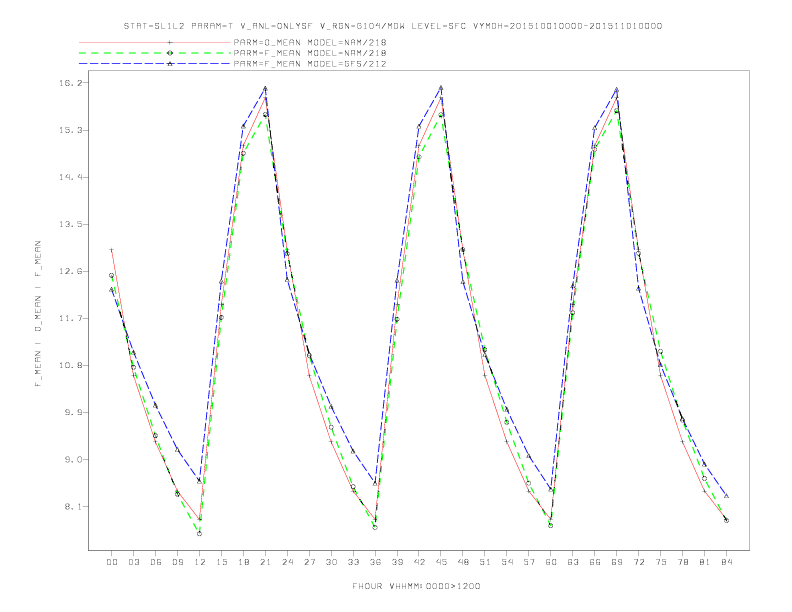Click y-axis tick value 11.7

coord(70,319)
